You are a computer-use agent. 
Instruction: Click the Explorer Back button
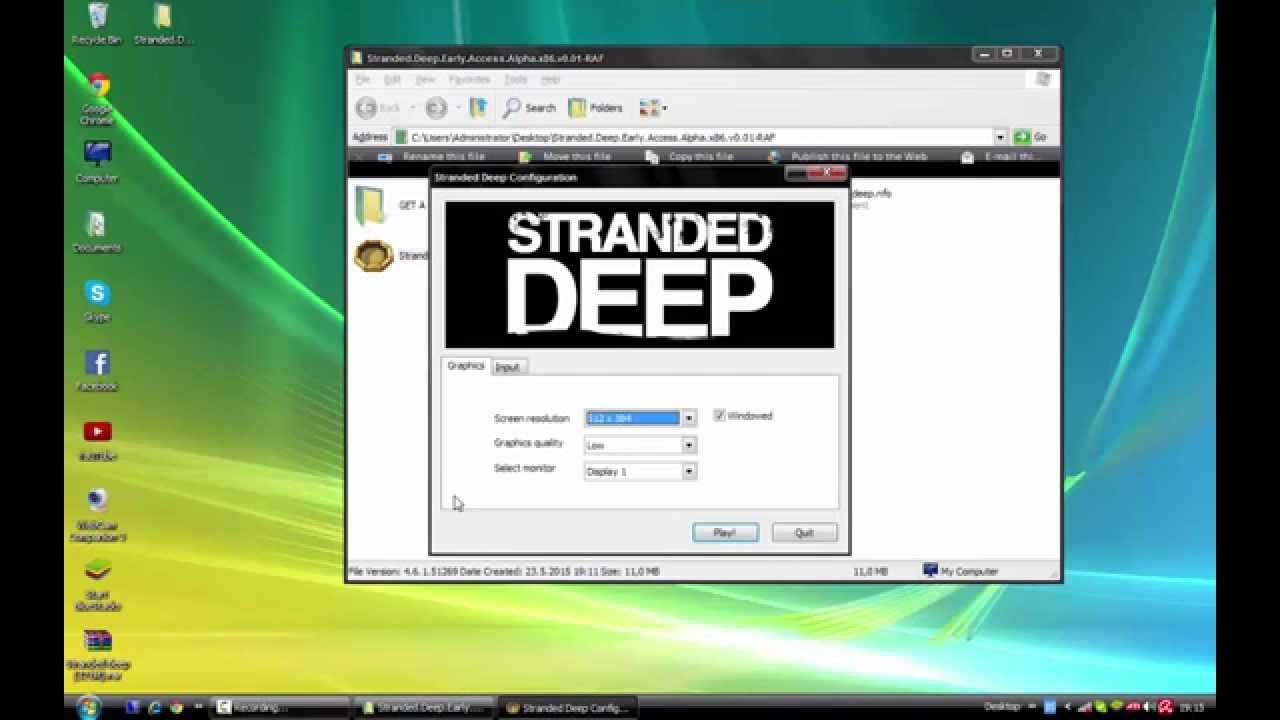pyautogui.click(x=379, y=107)
